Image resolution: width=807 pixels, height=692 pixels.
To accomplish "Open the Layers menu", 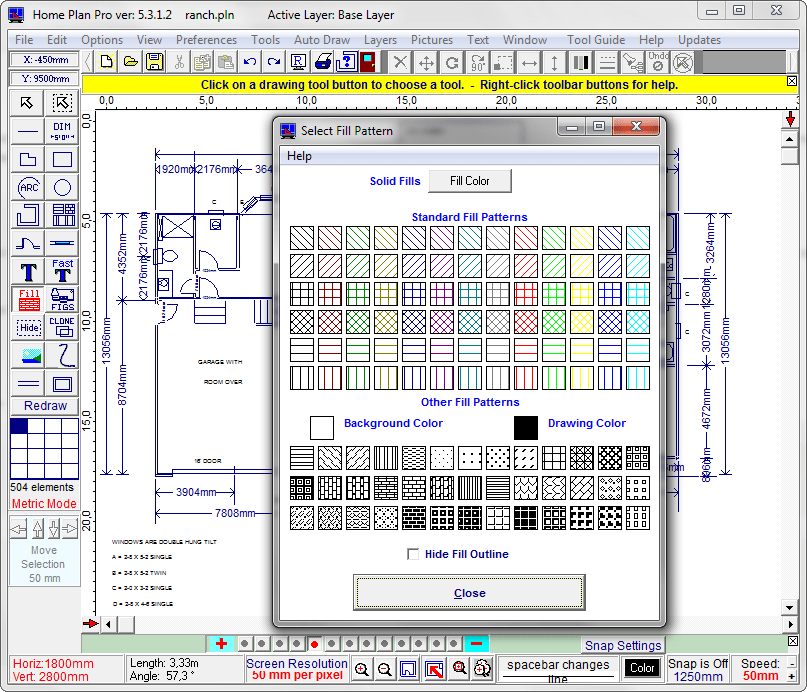I will pyautogui.click(x=380, y=40).
